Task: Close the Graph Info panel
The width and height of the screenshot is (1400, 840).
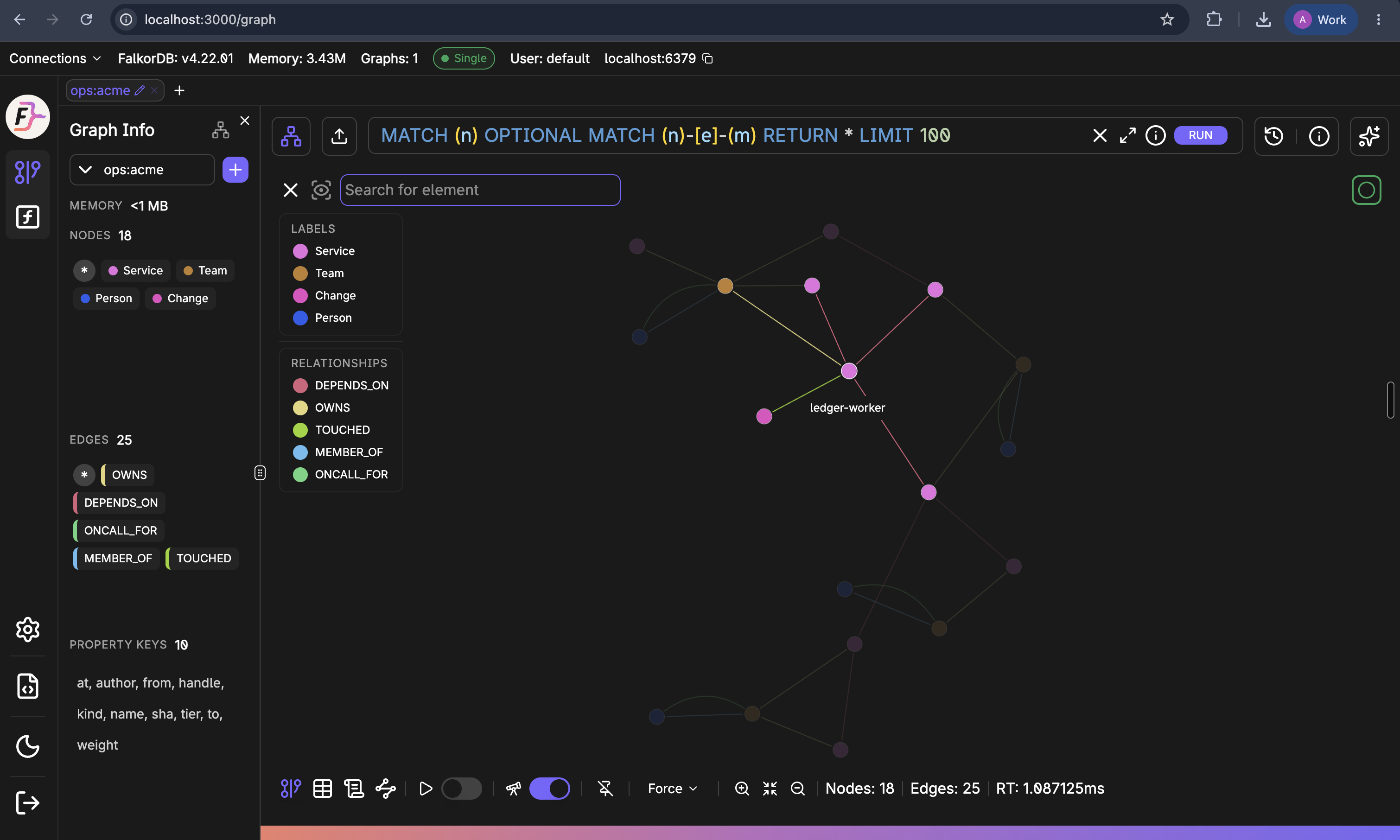Action: point(244,121)
